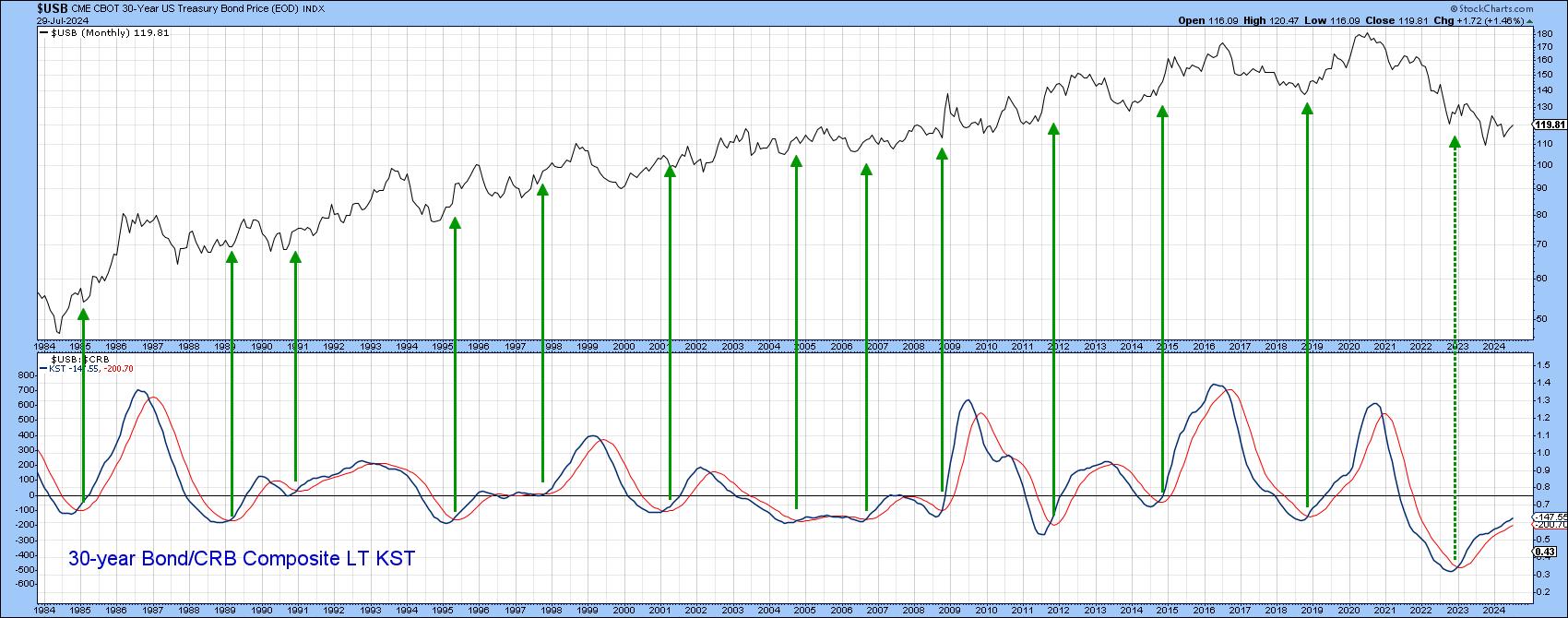
Task: Click 1987 on the bottom year axis
Action: pyautogui.click(x=153, y=611)
